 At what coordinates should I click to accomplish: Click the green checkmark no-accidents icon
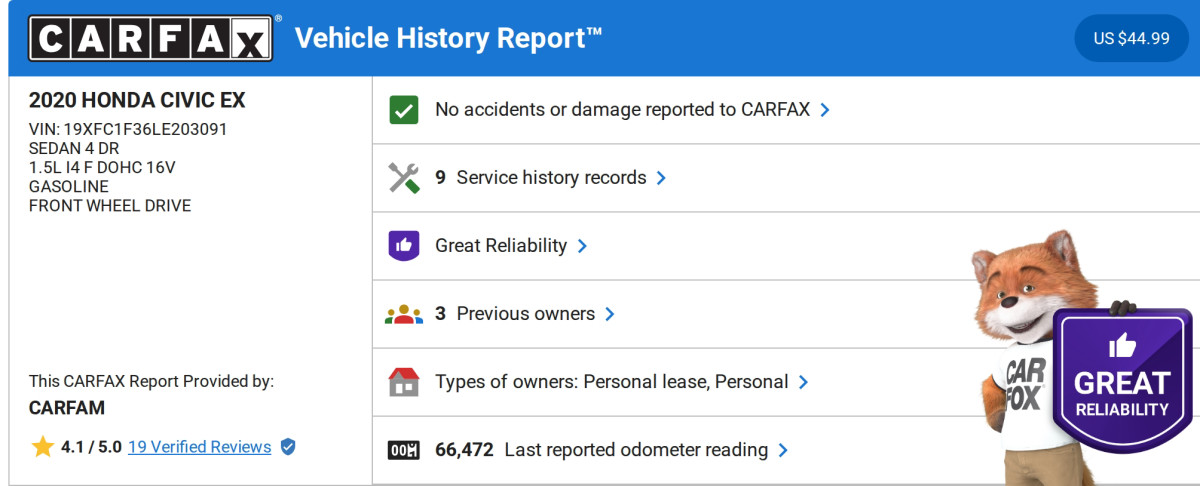click(404, 110)
